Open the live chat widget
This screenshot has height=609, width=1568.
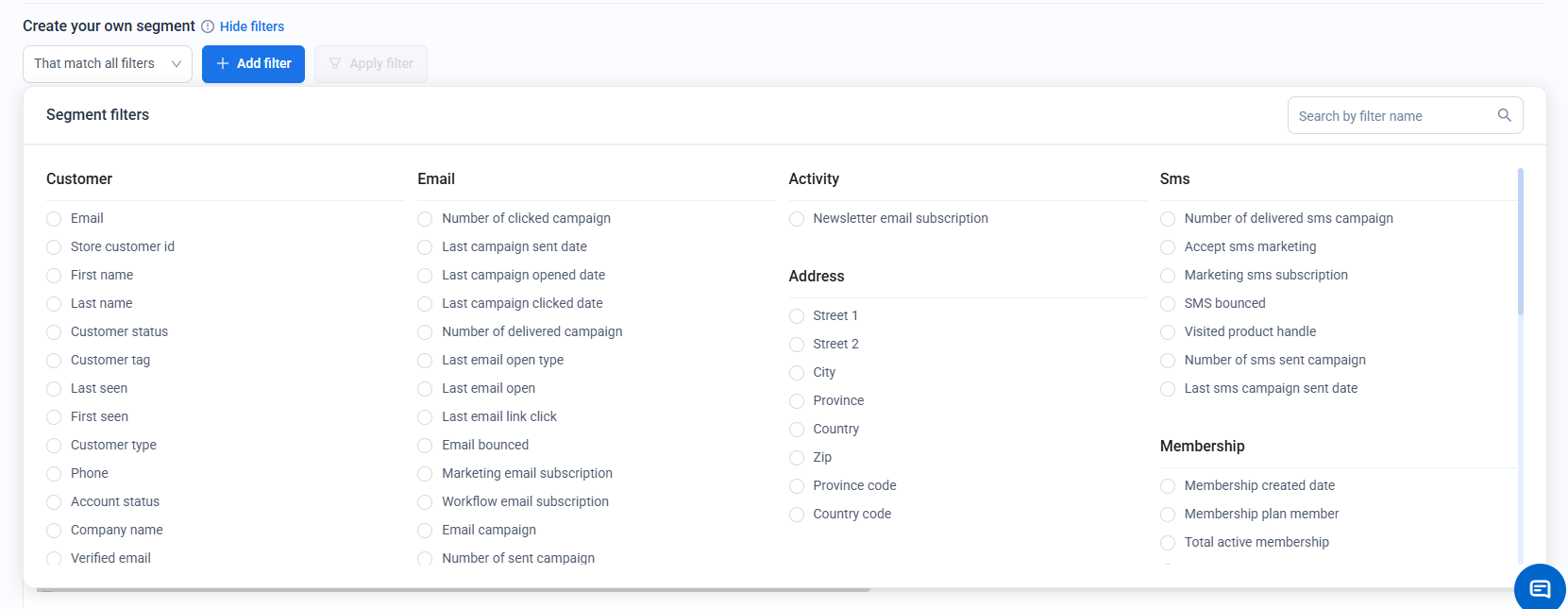point(1540,589)
